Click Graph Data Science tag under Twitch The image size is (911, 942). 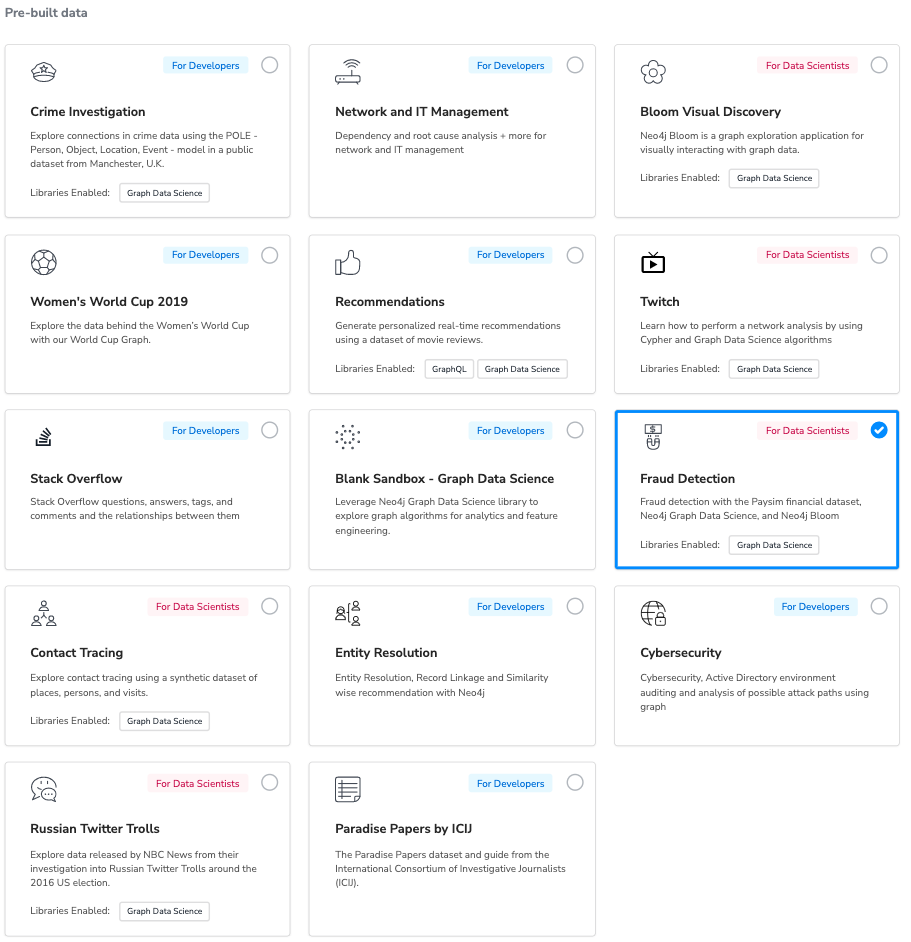[x=774, y=369]
